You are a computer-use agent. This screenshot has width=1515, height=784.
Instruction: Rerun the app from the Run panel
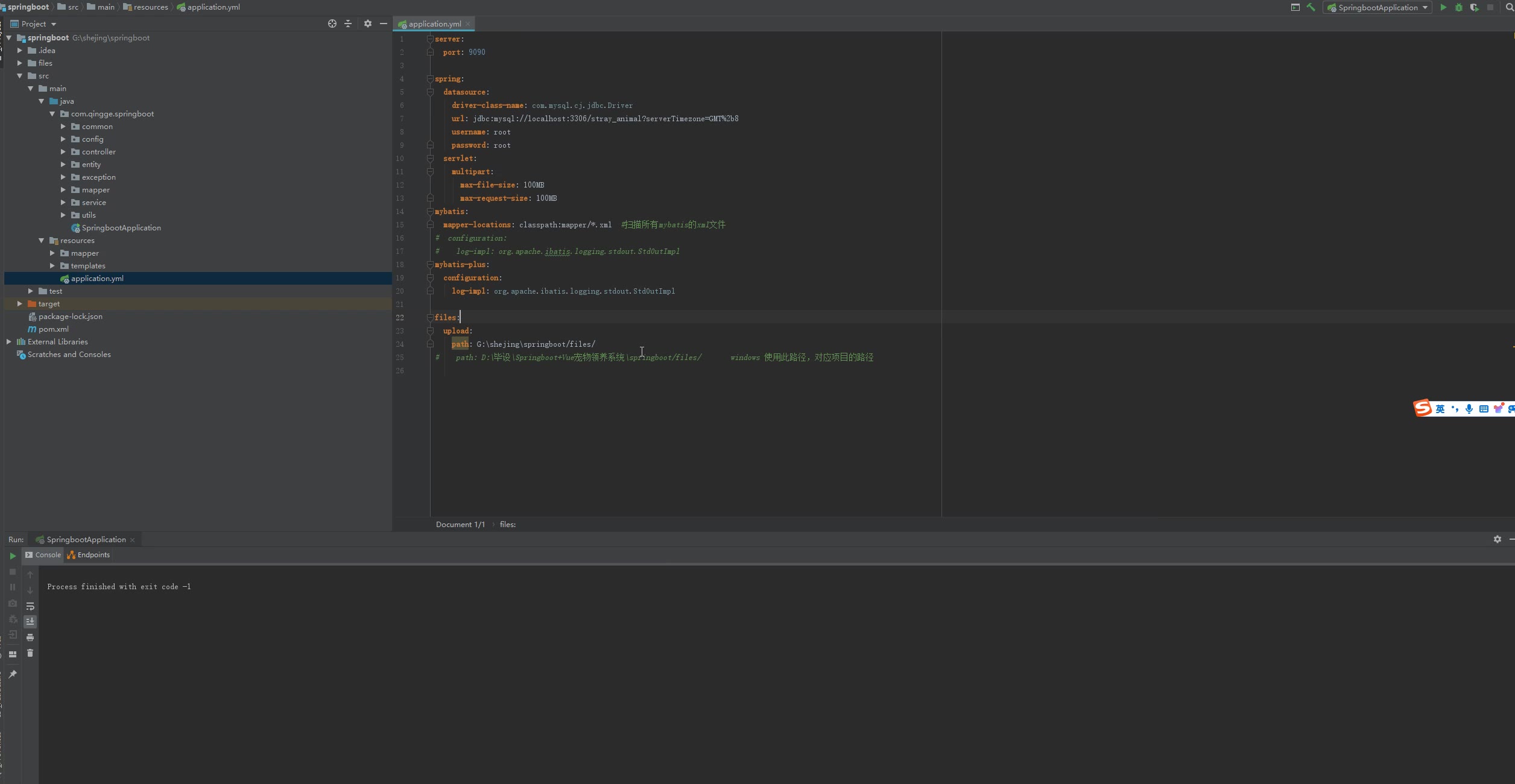(13, 556)
